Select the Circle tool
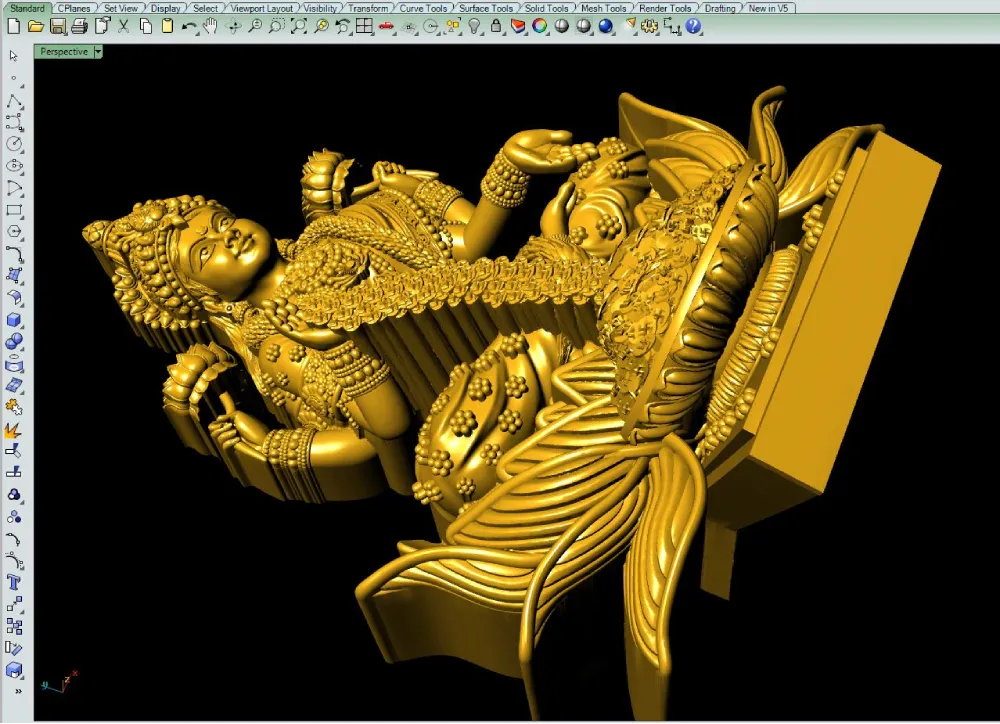Viewport: 1000px width, 724px height. pos(14,144)
